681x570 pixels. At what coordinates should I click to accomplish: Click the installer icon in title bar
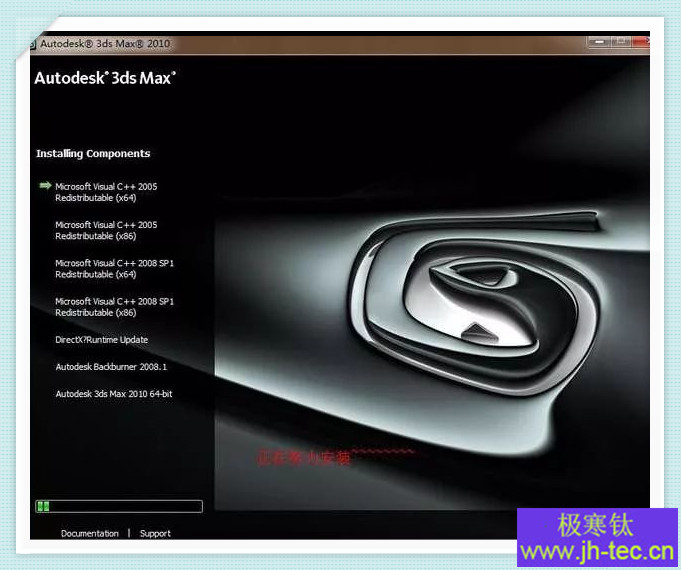tap(33, 44)
